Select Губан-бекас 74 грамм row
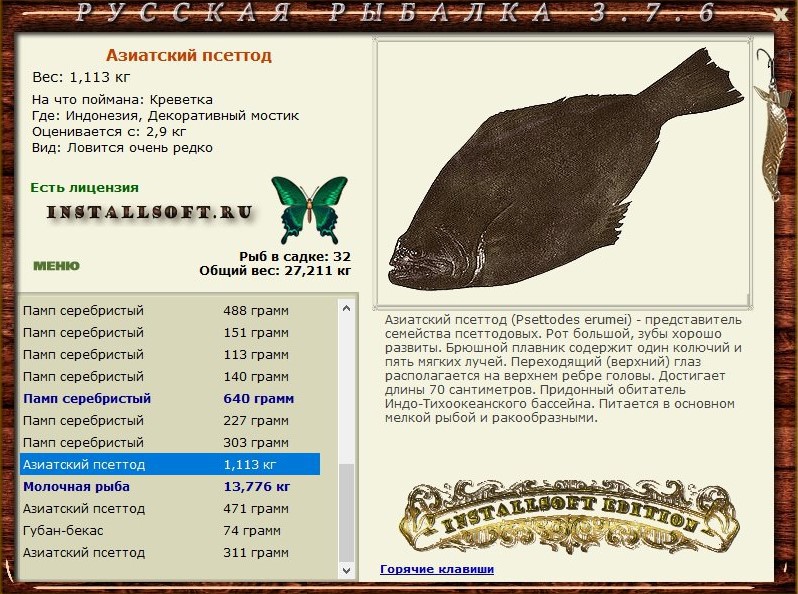The image size is (798, 594). pyautogui.click(x=170, y=530)
